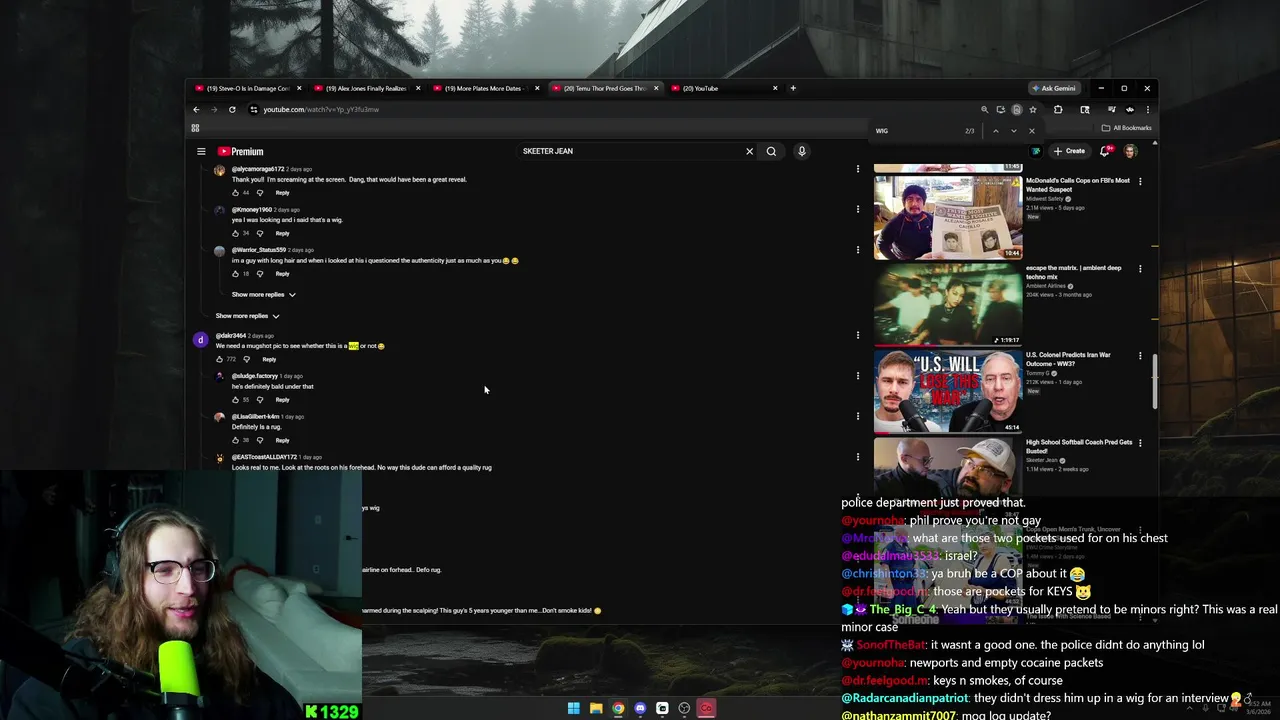This screenshot has height=720, width=1280.
Task: Like the @LisaGilbert-k4m comment
Action: [x=236, y=440]
